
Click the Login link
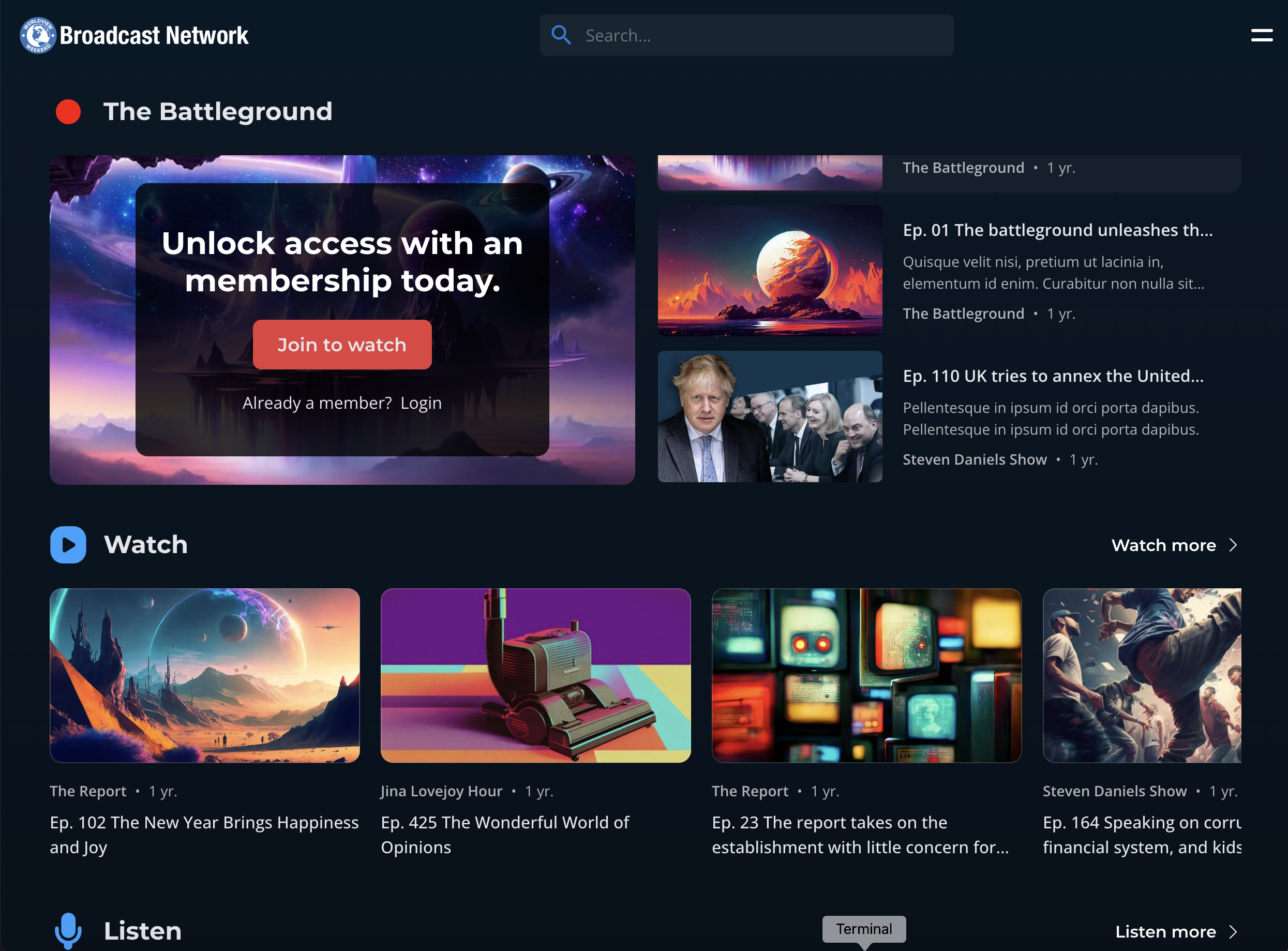click(421, 403)
